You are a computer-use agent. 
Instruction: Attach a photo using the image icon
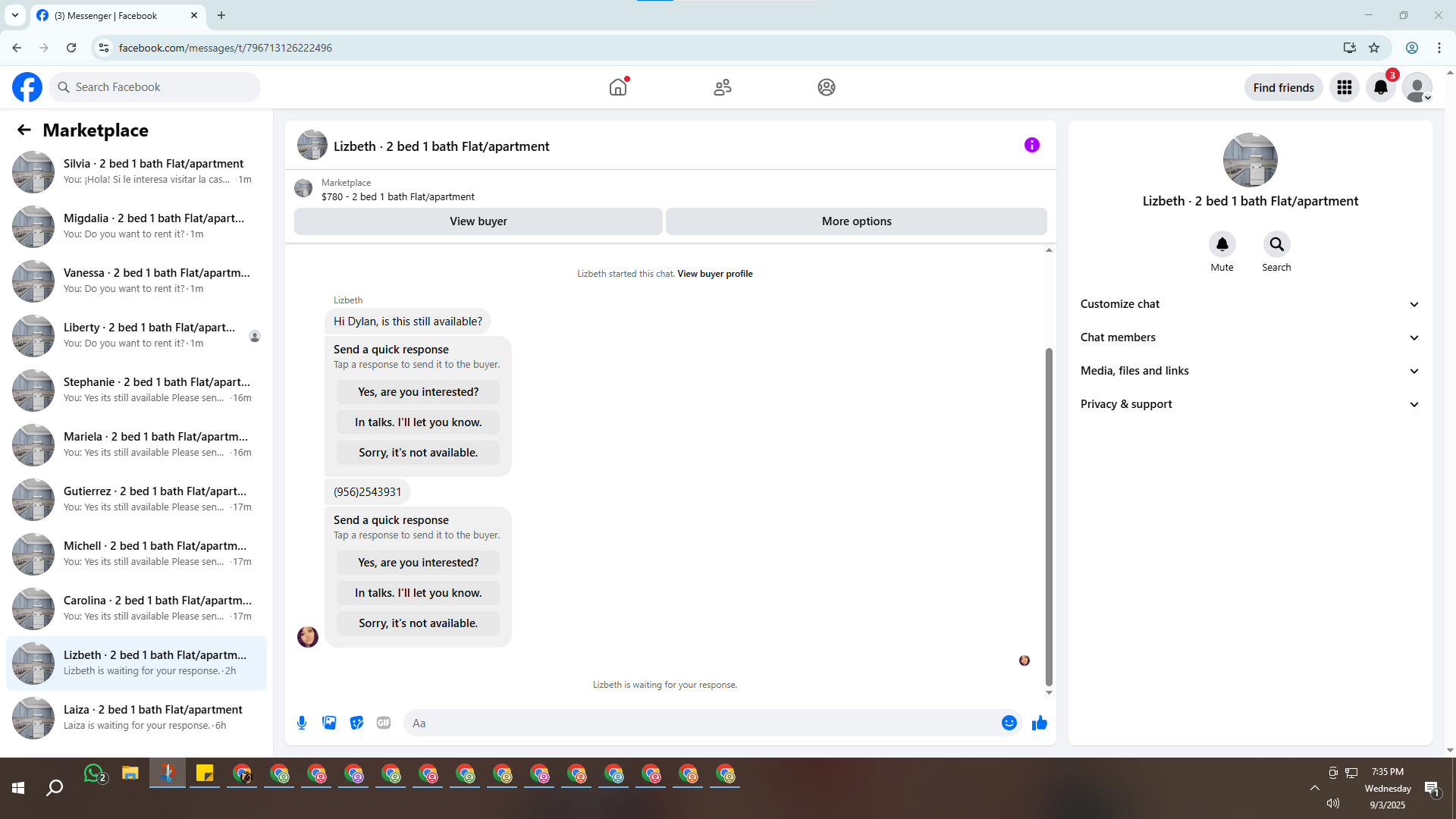point(329,723)
